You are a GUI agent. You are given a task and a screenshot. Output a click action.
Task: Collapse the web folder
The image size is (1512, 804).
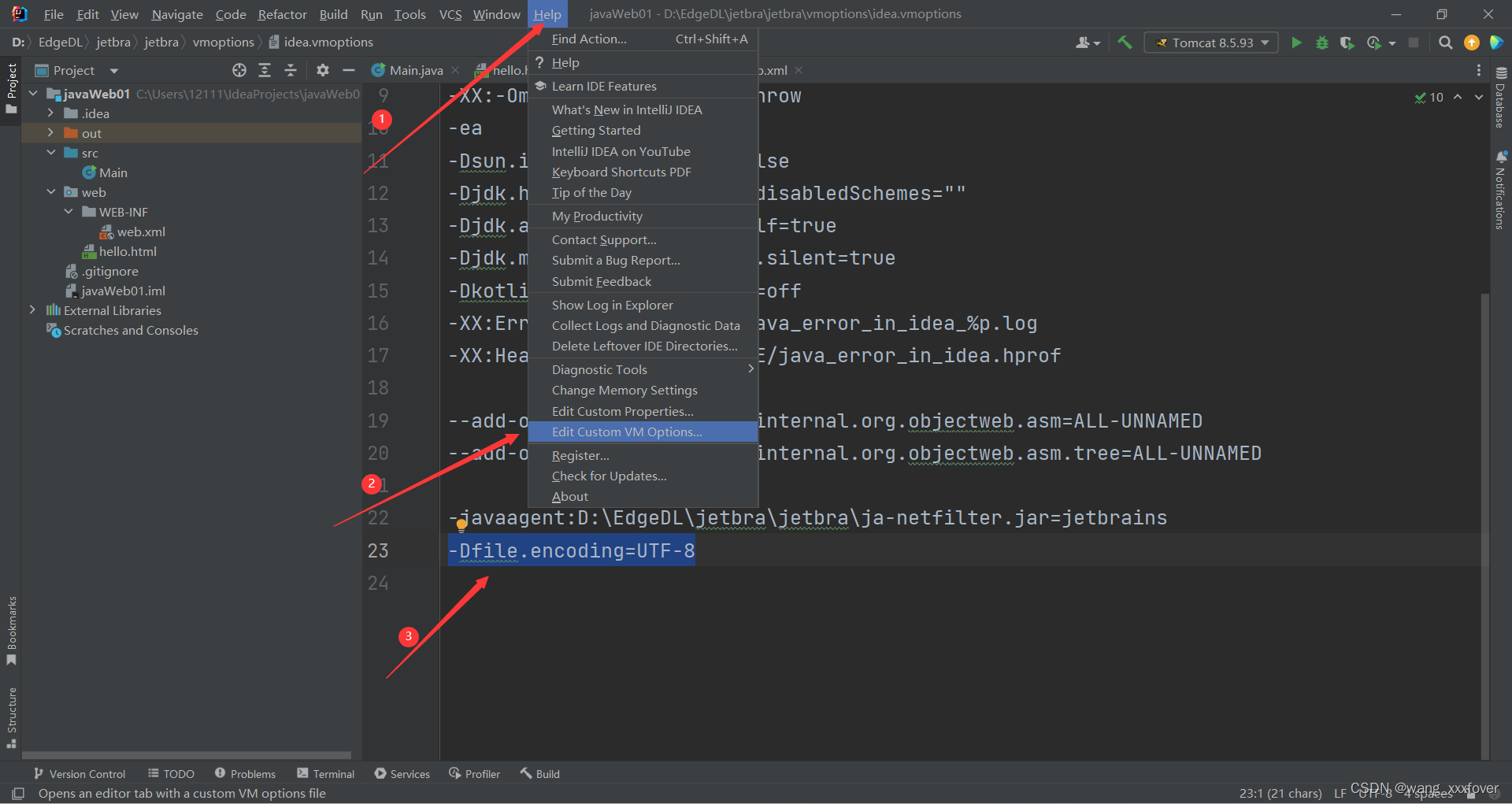click(x=50, y=192)
